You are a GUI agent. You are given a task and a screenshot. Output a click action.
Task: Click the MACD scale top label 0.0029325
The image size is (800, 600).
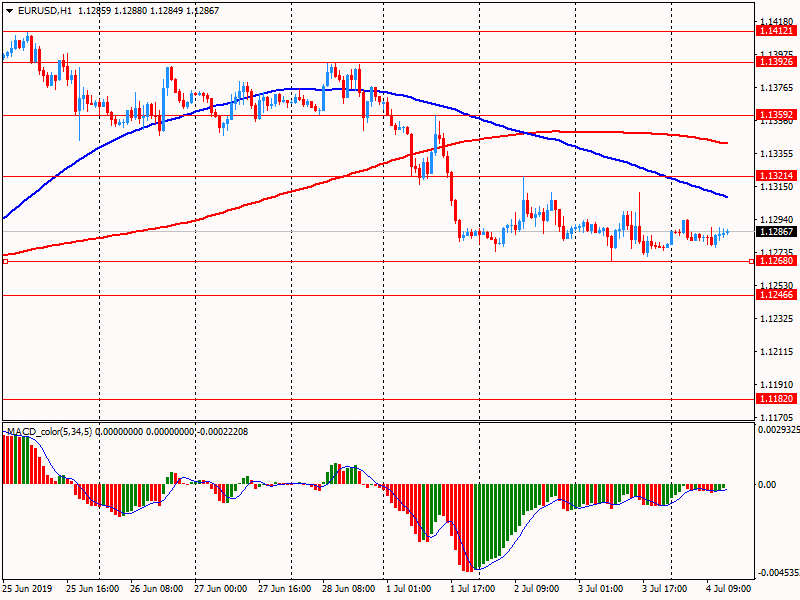779,430
